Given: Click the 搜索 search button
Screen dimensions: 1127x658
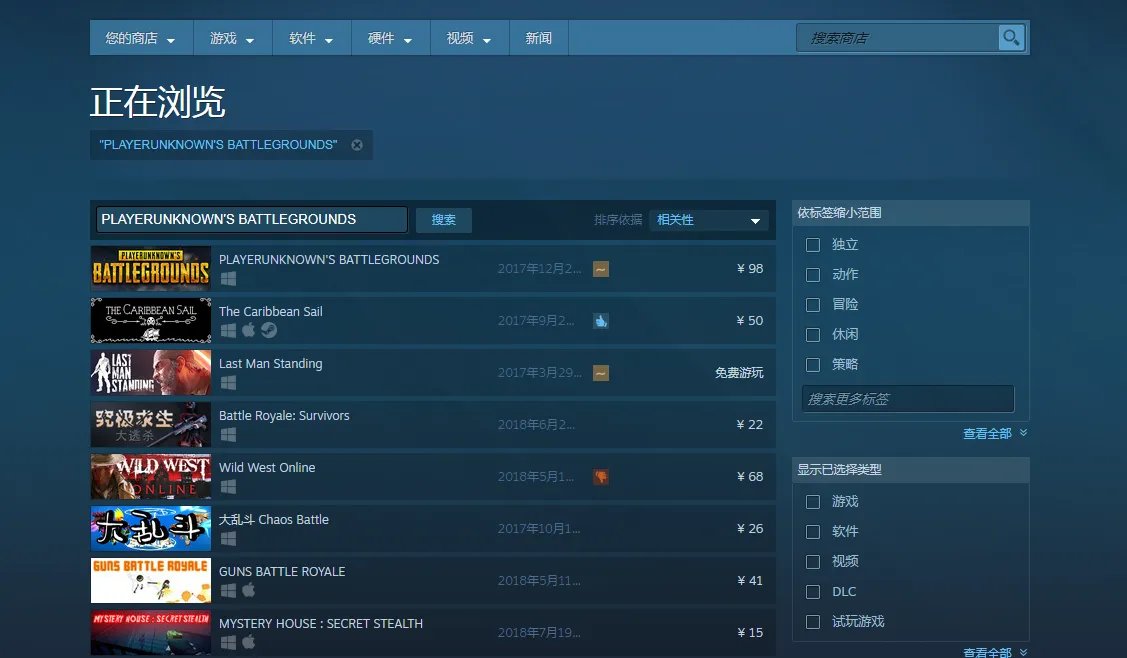Looking at the screenshot, I should (x=443, y=220).
